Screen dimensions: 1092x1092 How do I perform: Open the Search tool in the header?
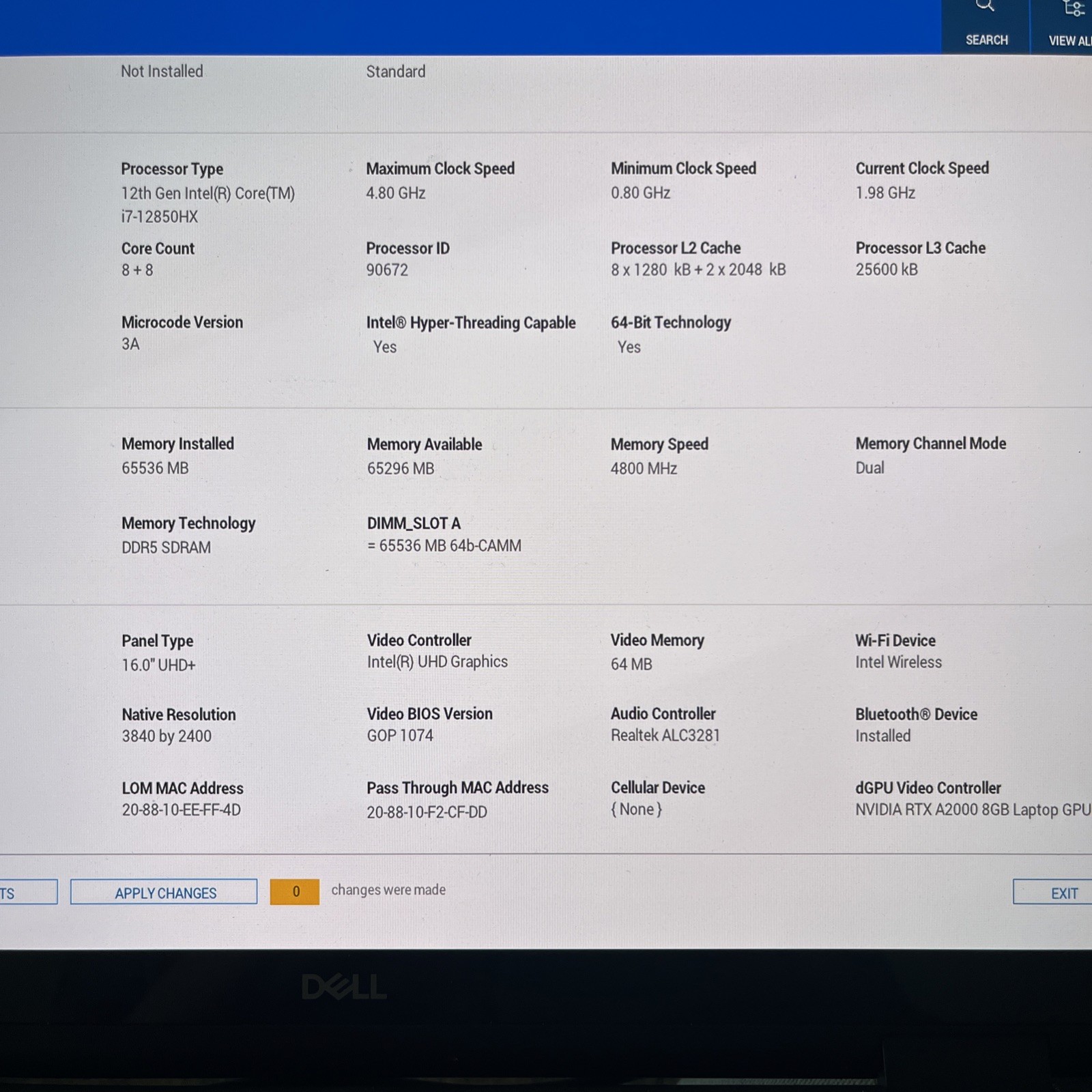tap(986, 26)
